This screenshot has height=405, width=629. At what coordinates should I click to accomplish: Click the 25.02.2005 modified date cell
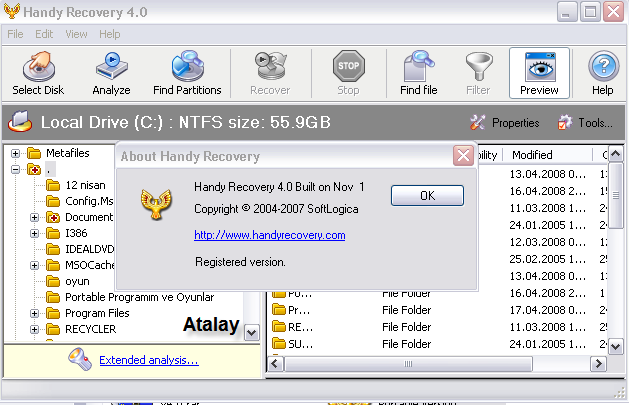click(x=548, y=259)
